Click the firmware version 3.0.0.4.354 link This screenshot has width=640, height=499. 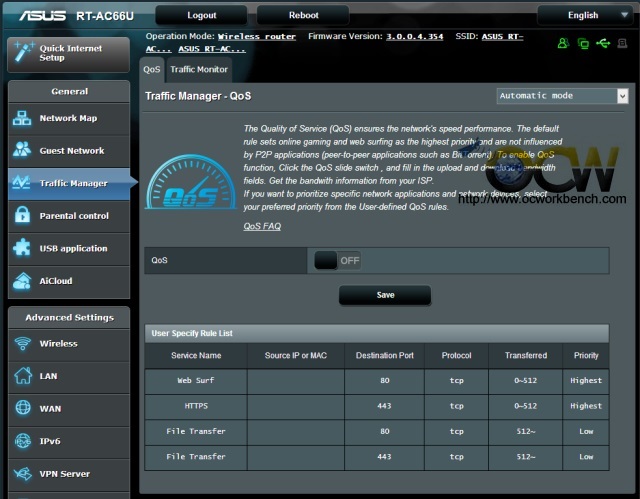tap(414, 36)
